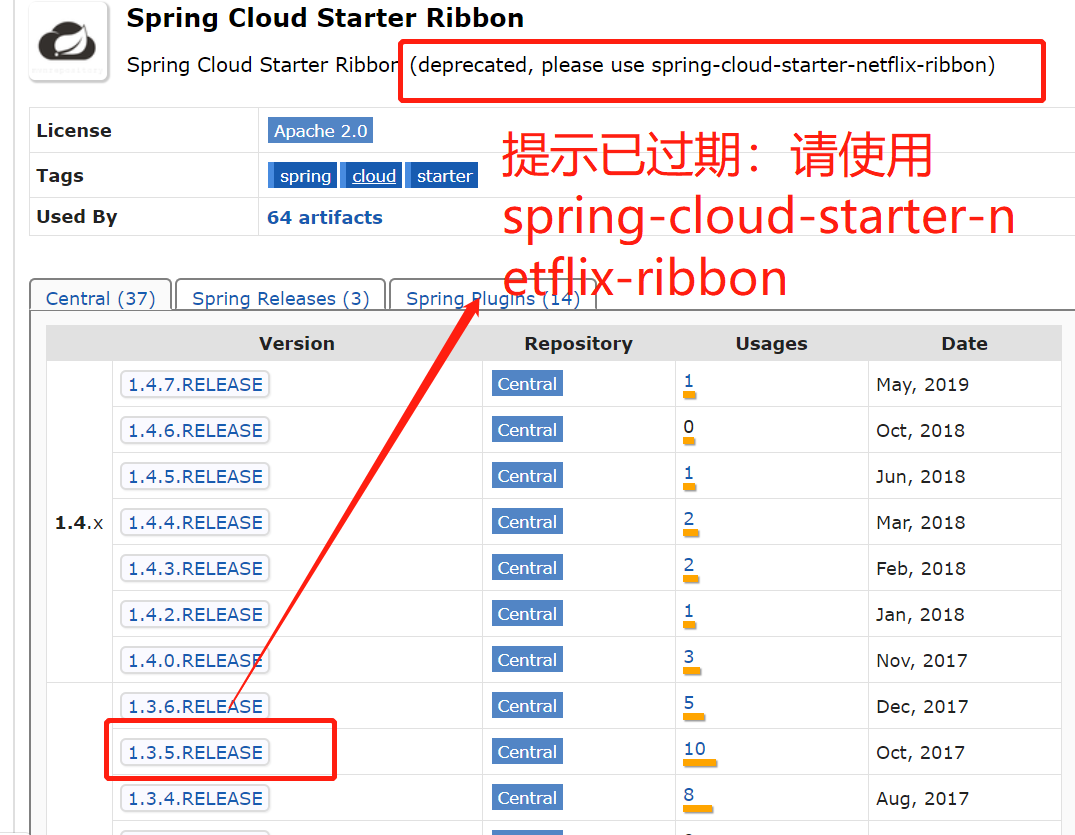1075x835 pixels.
Task: Open version 1.4.4.RELEASE
Action: coord(195,521)
